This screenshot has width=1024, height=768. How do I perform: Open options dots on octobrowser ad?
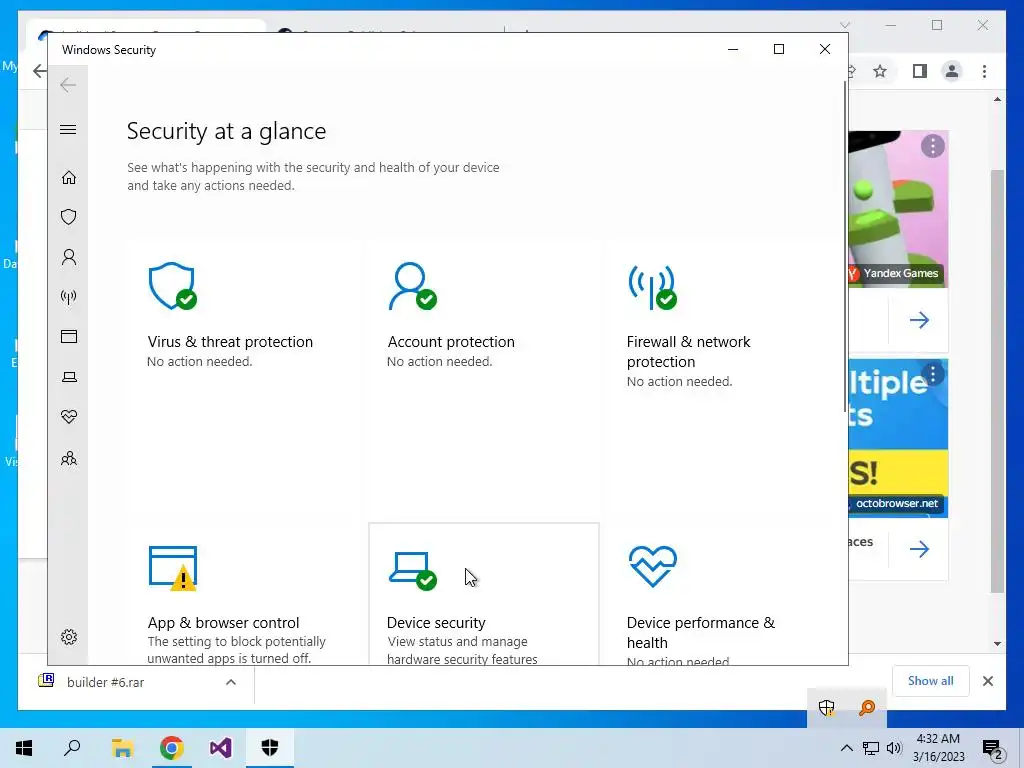(x=933, y=374)
